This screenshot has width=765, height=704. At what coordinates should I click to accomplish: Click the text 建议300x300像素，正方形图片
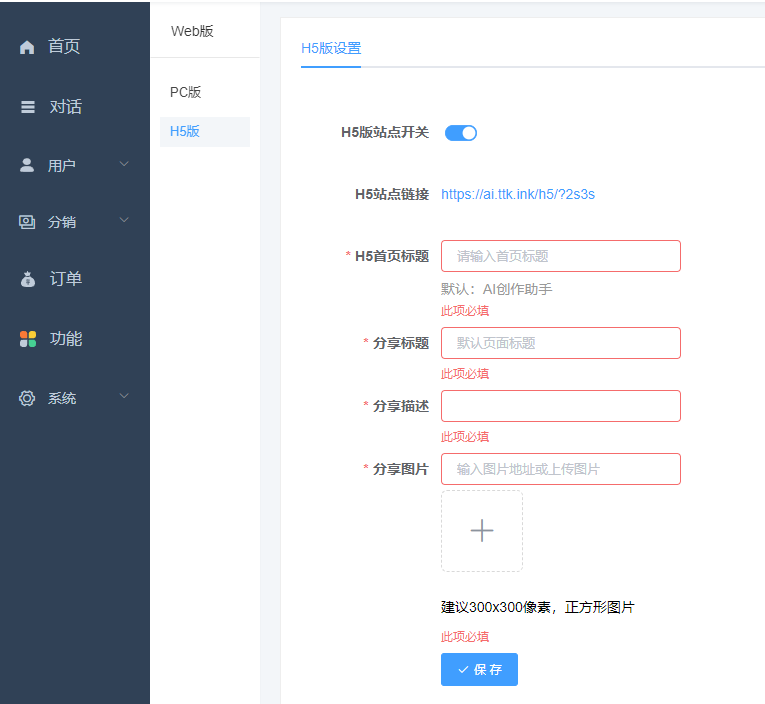click(x=538, y=607)
